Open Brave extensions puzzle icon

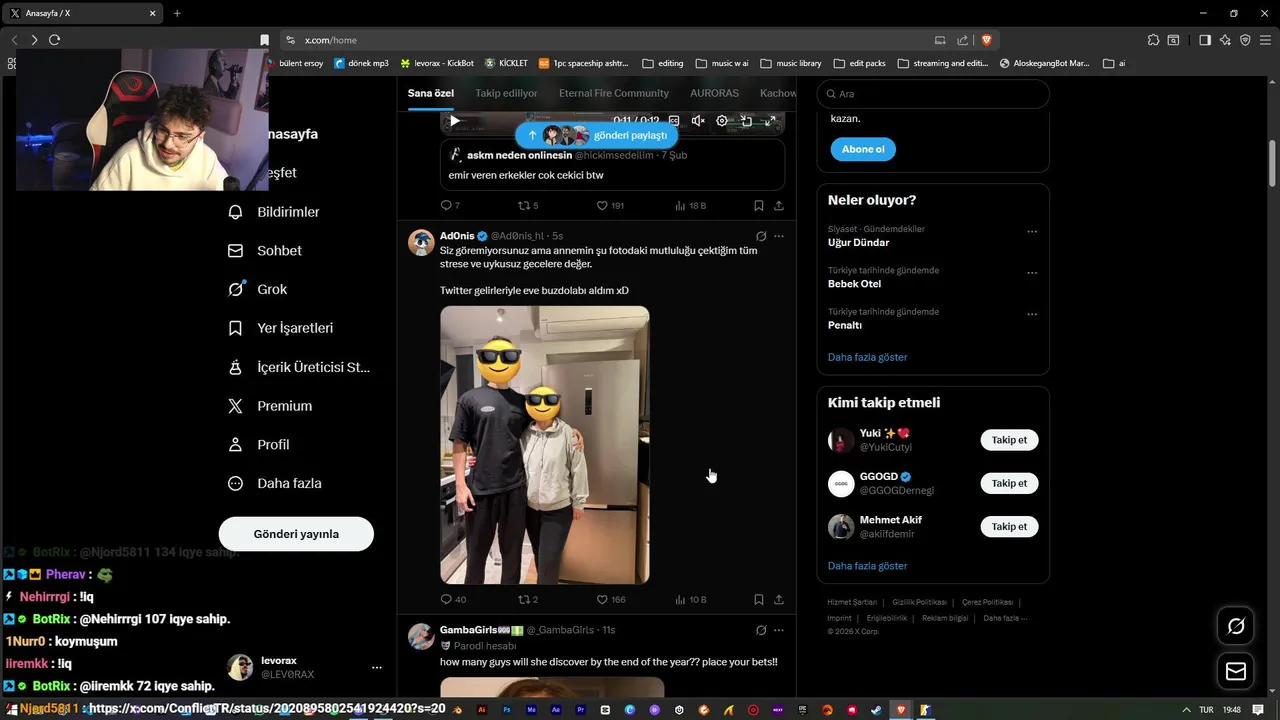point(1153,40)
